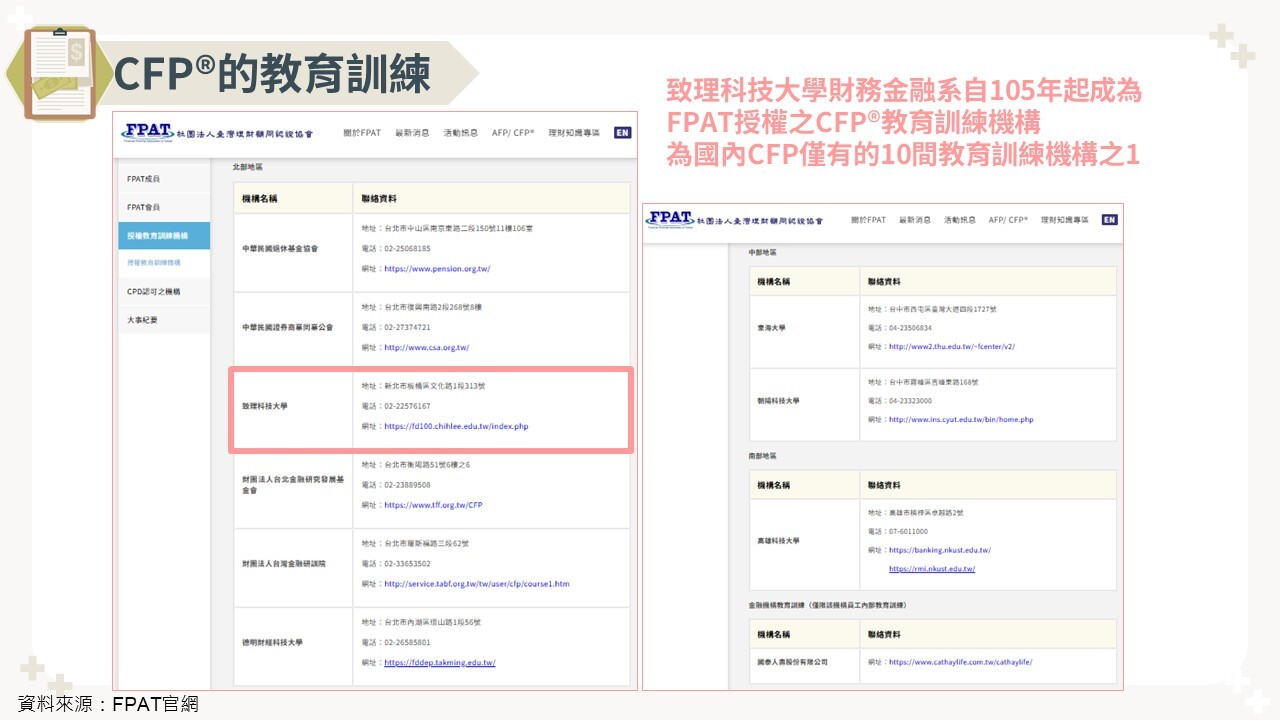Click the 北部地區 section heading

tap(247, 166)
